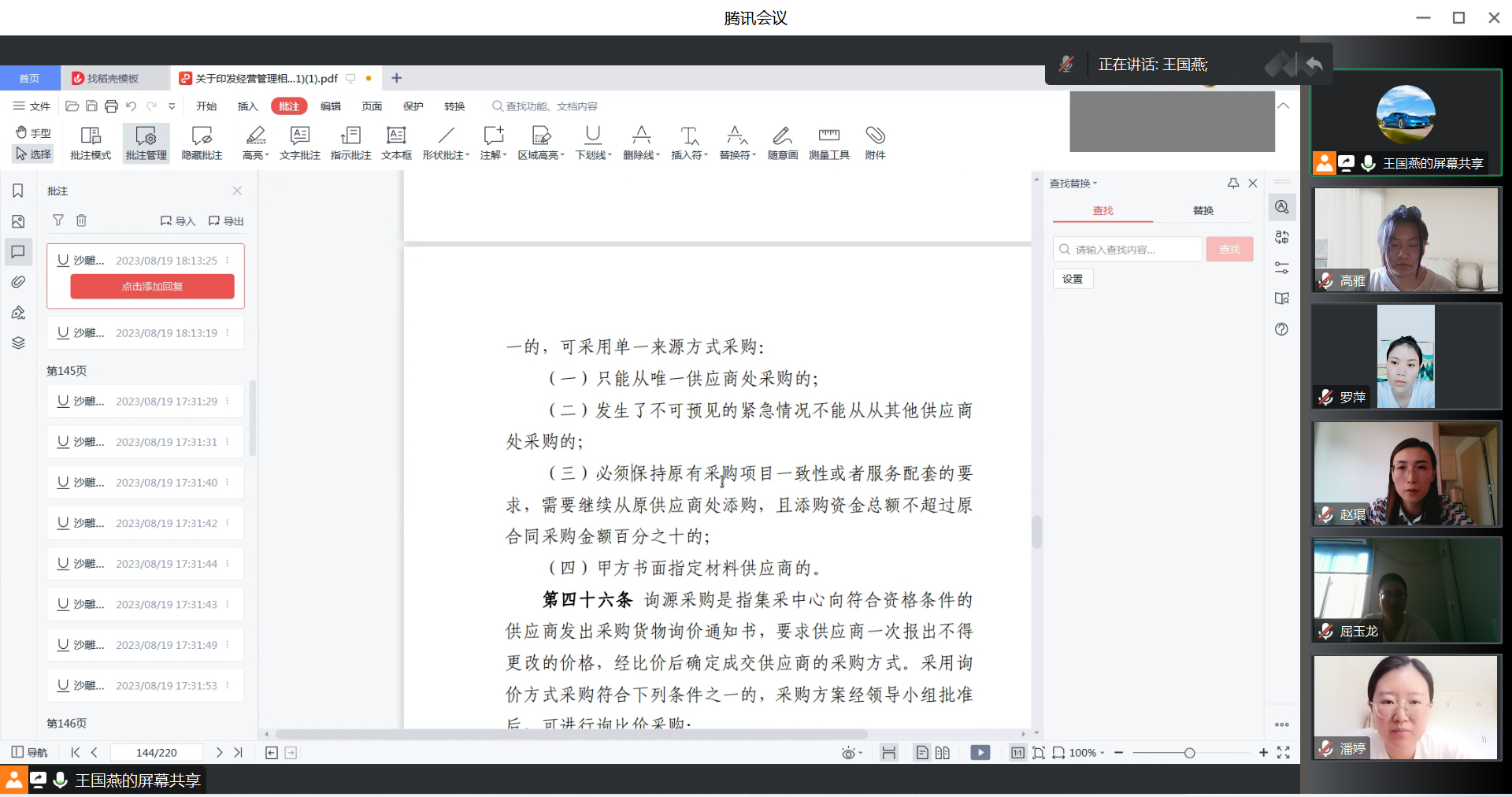Click the 设置 button in find panel
Image resolution: width=1512 pixels, height=797 pixels.
(x=1073, y=279)
